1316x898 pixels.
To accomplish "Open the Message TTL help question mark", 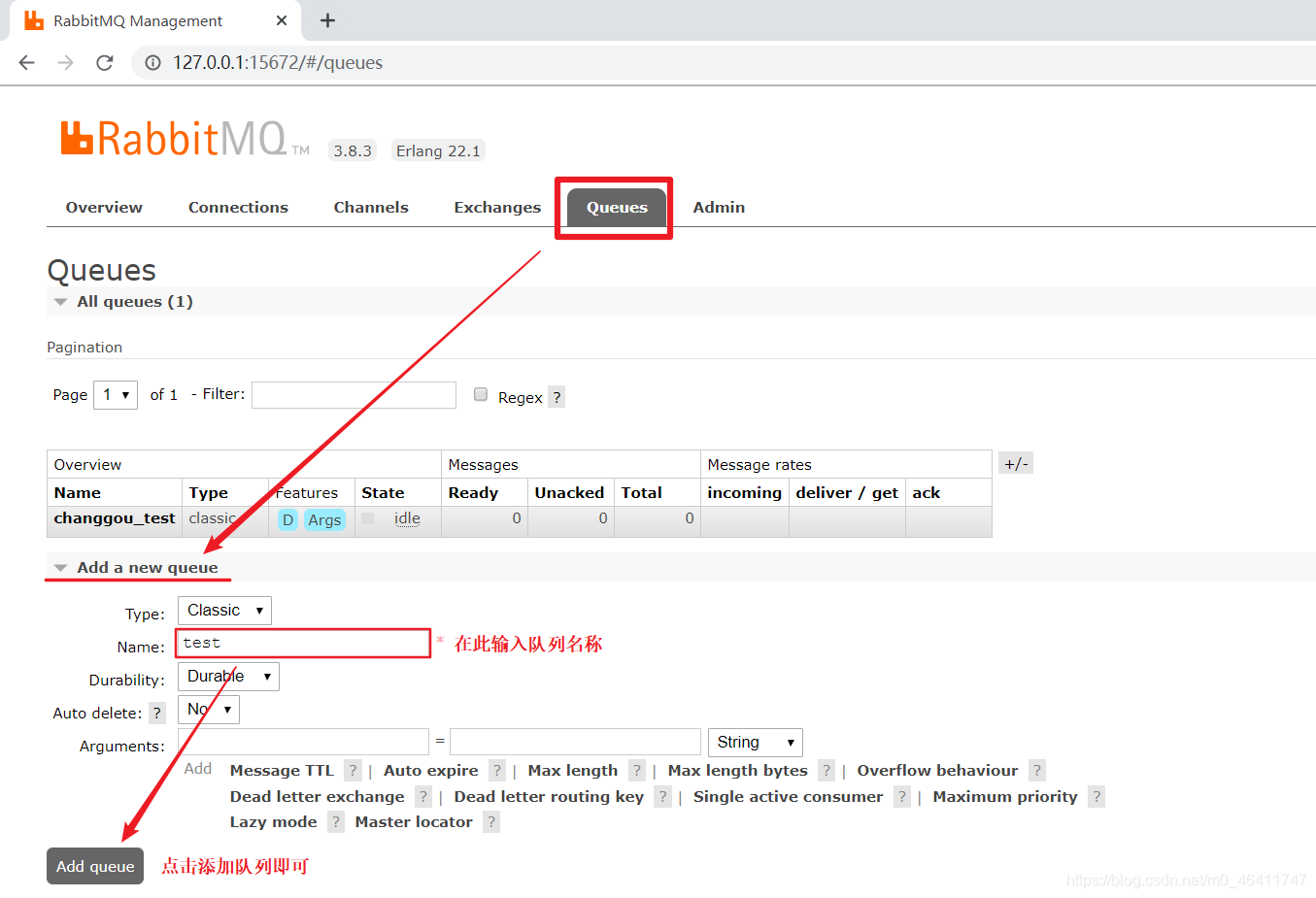I will tap(354, 770).
